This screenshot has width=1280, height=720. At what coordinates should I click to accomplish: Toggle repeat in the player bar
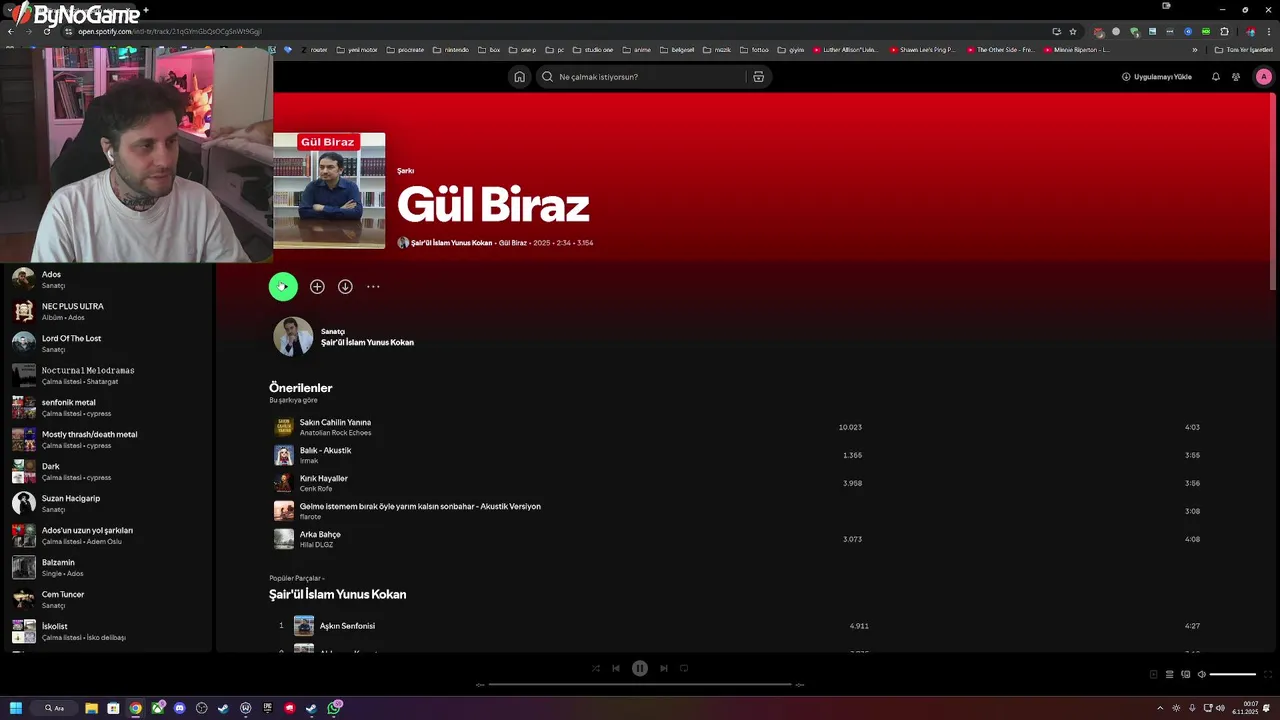[x=684, y=668]
